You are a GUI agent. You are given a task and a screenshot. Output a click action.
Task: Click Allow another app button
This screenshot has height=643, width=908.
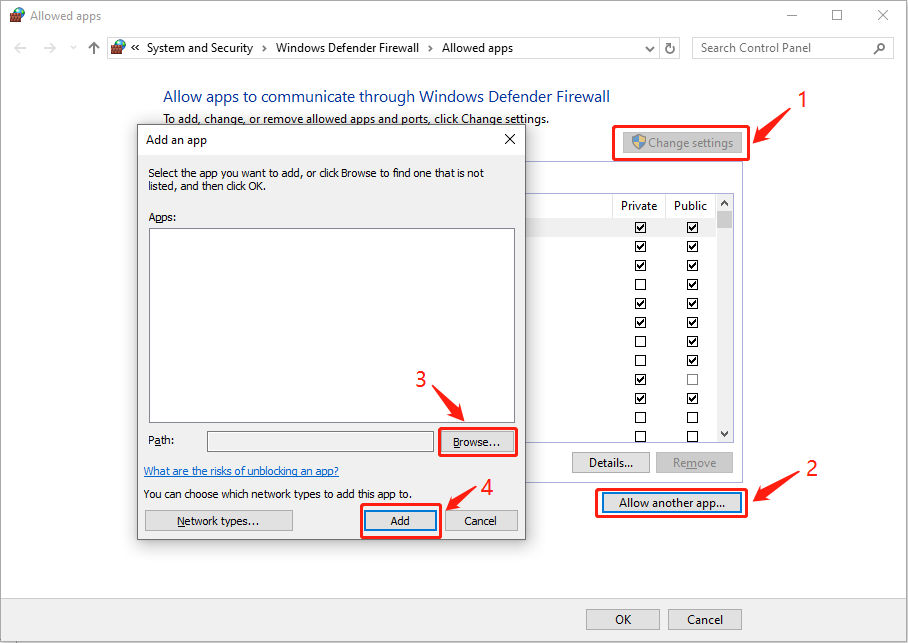(x=672, y=503)
